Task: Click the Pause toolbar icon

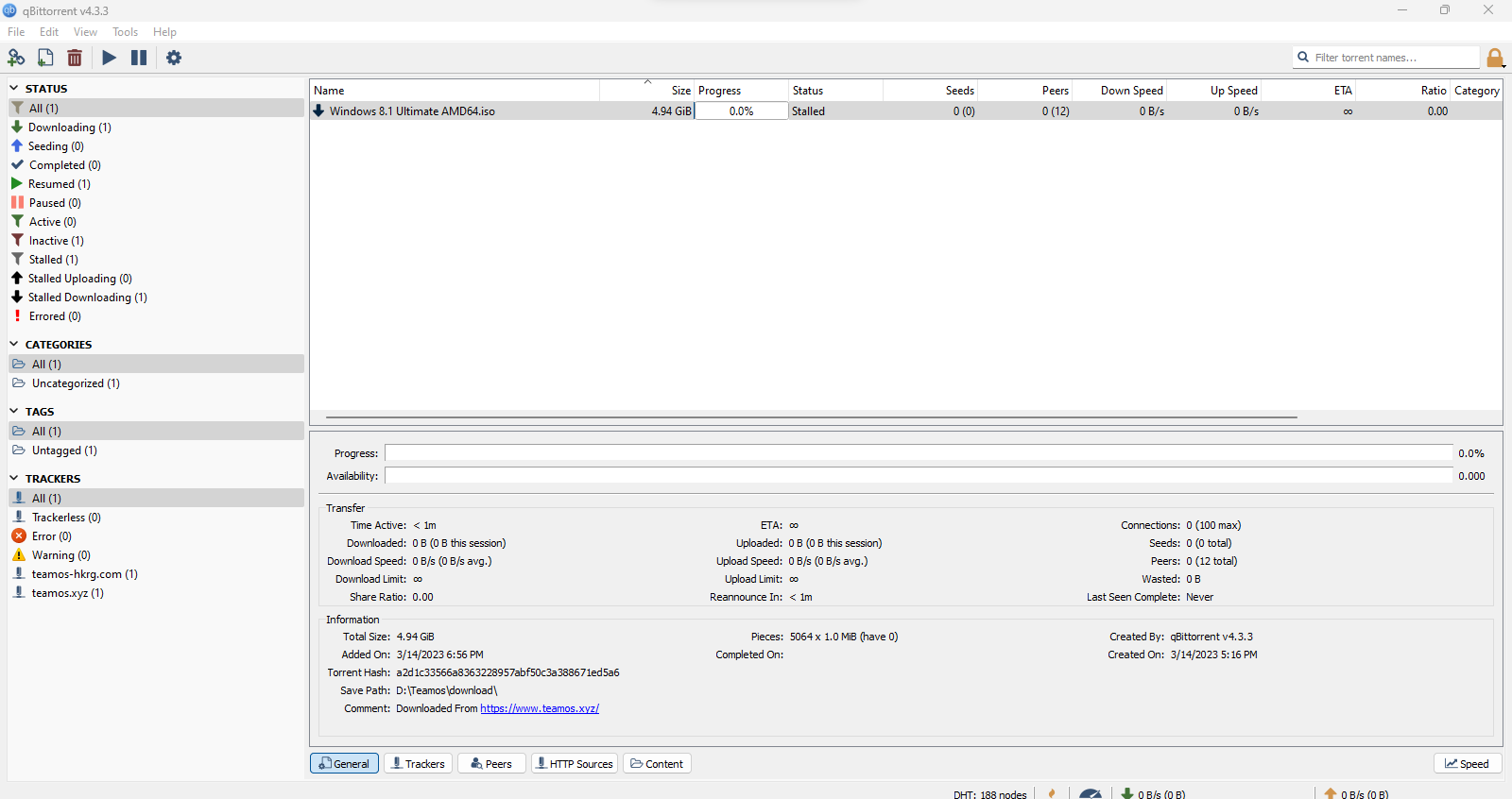Action: (139, 58)
